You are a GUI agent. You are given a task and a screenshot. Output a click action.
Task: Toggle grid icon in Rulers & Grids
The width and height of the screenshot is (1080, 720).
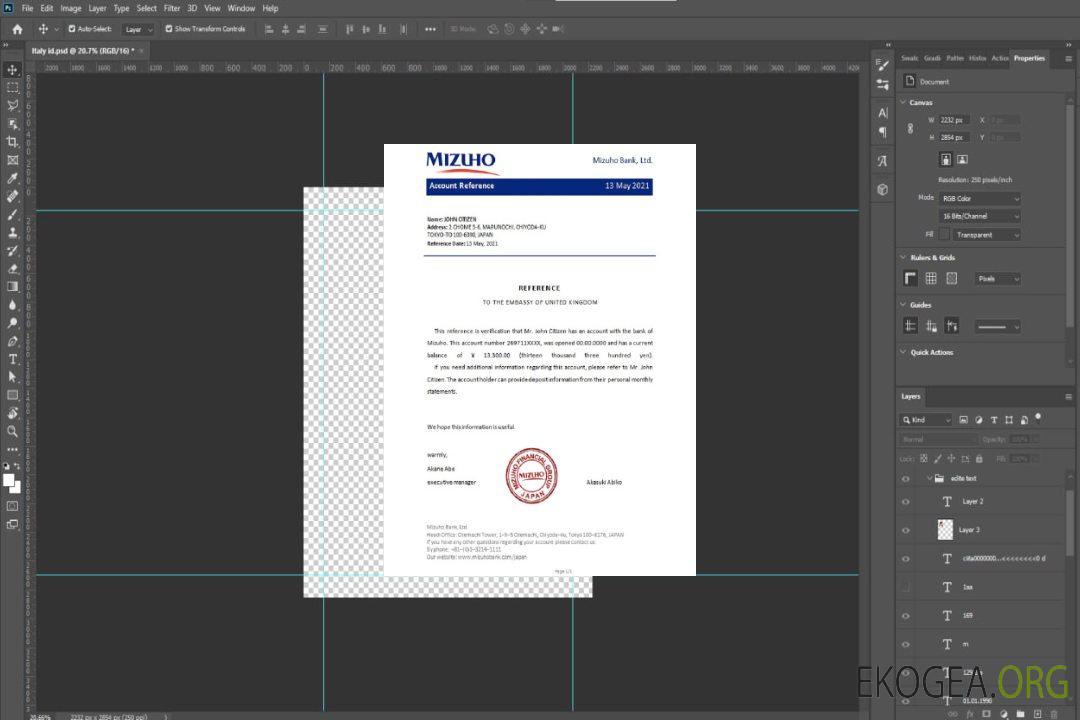pyautogui.click(x=931, y=278)
